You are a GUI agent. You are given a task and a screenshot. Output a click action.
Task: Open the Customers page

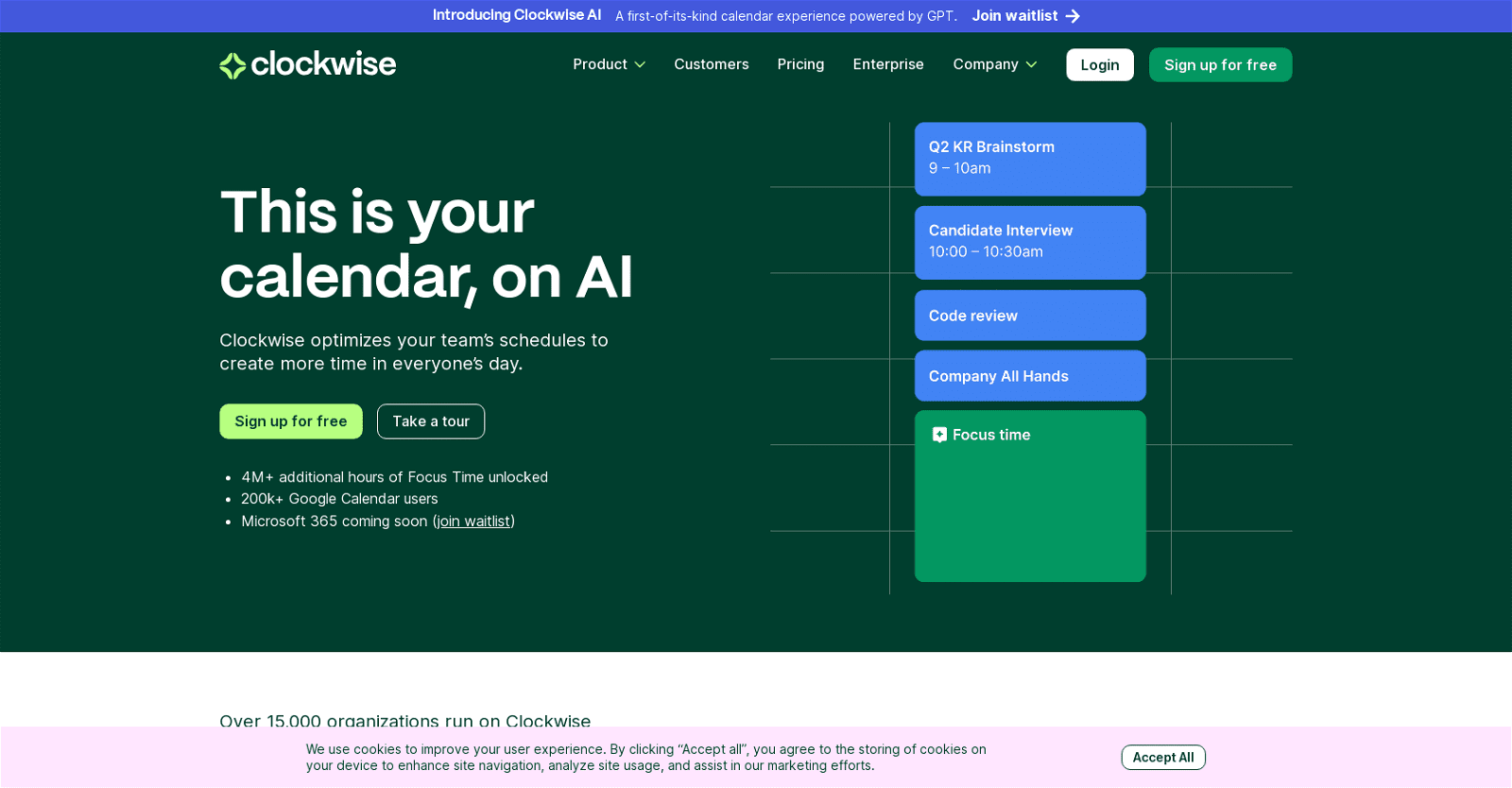click(x=711, y=64)
